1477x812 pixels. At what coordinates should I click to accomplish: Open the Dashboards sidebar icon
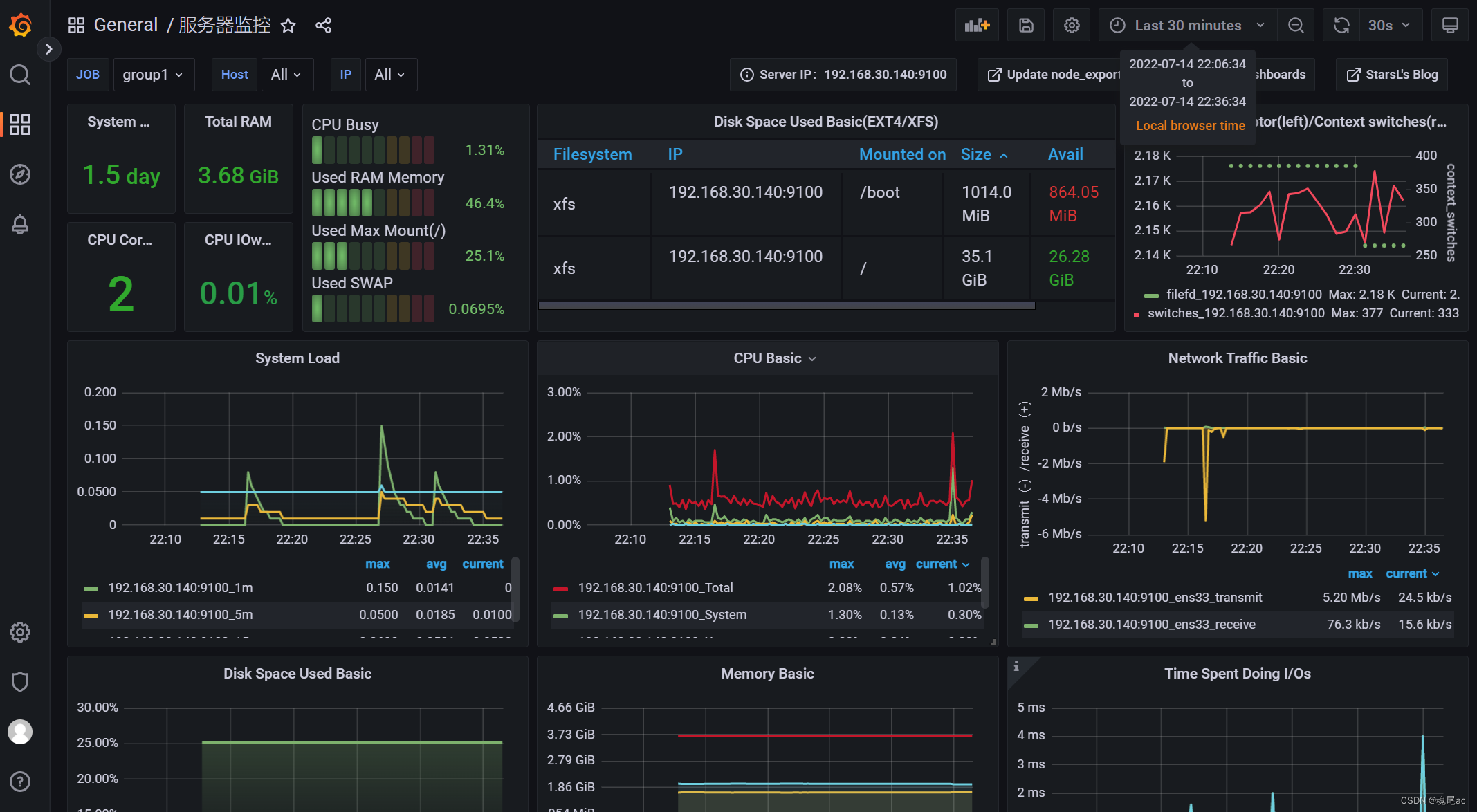tap(20, 124)
